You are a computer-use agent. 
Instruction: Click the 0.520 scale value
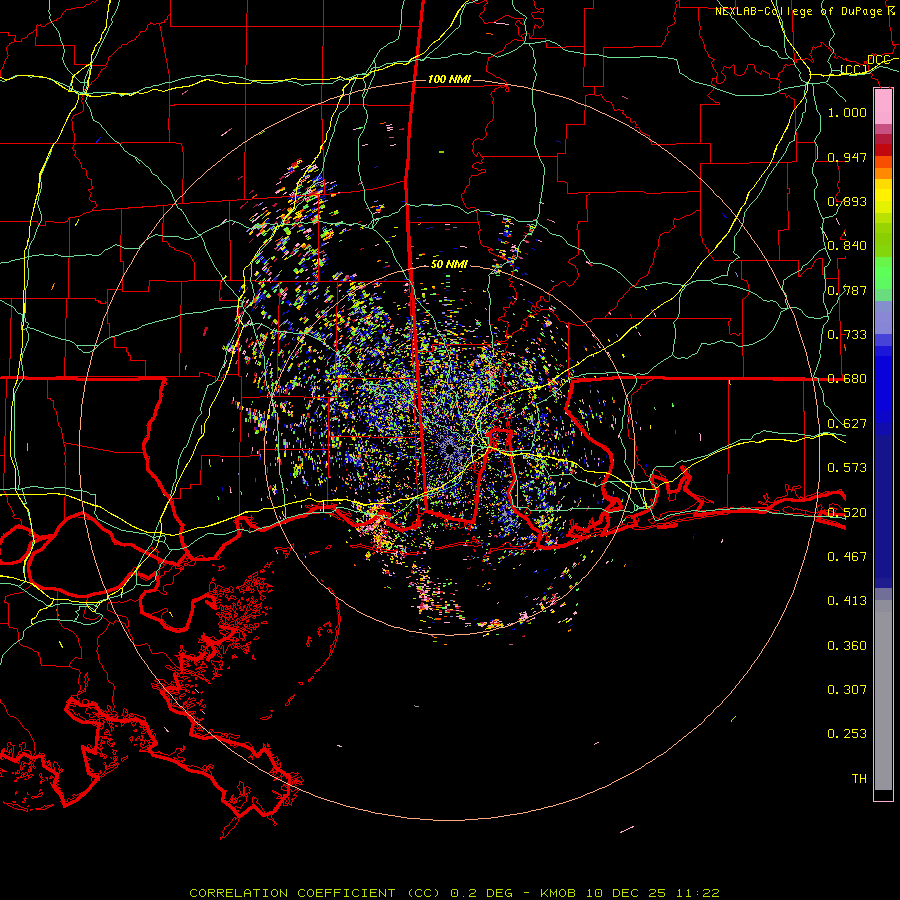point(847,513)
